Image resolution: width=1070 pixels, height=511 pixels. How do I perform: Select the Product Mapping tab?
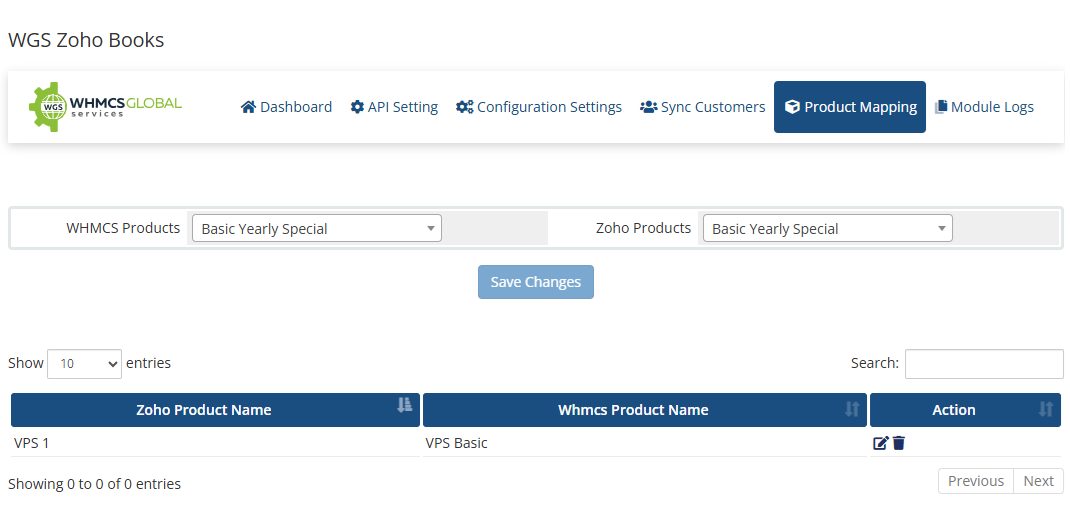850,107
